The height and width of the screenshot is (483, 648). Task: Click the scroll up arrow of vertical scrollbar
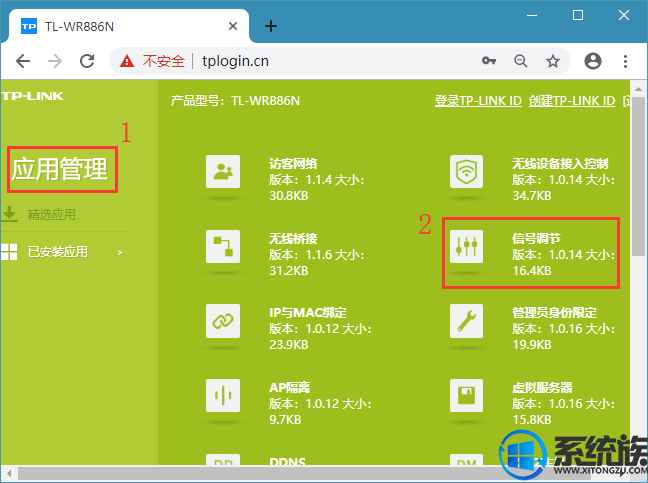click(638, 88)
